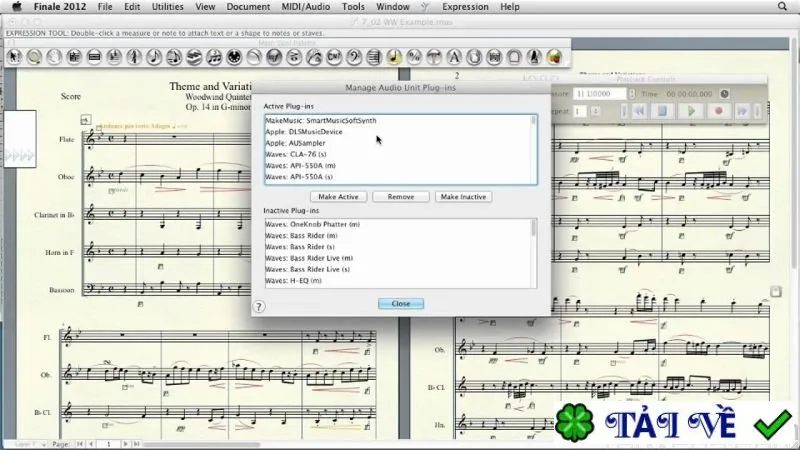Open the Window menu
Screen dimensions: 800x450
click(x=393, y=7)
